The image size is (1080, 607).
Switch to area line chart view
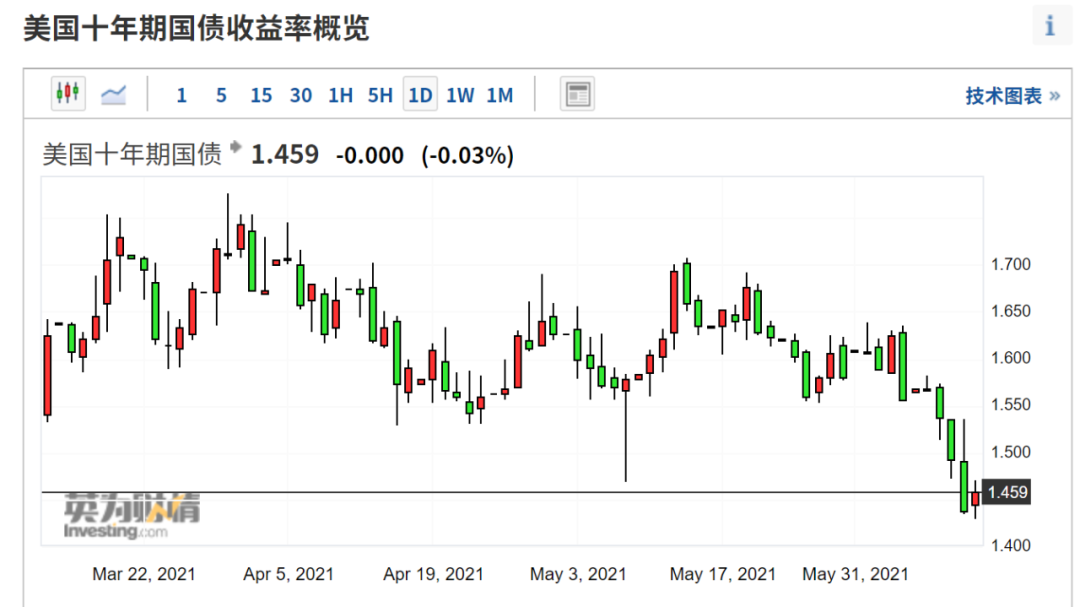coord(114,94)
